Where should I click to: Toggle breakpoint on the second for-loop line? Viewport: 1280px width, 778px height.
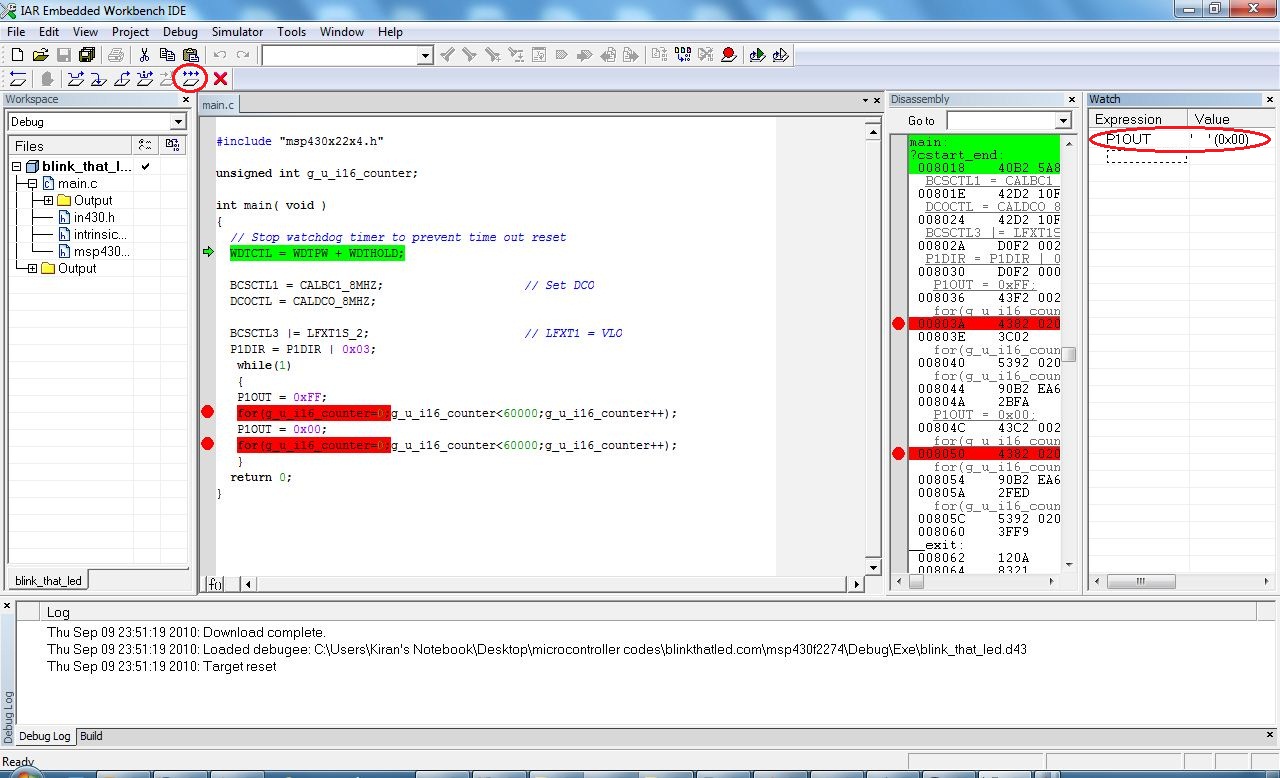(x=207, y=444)
